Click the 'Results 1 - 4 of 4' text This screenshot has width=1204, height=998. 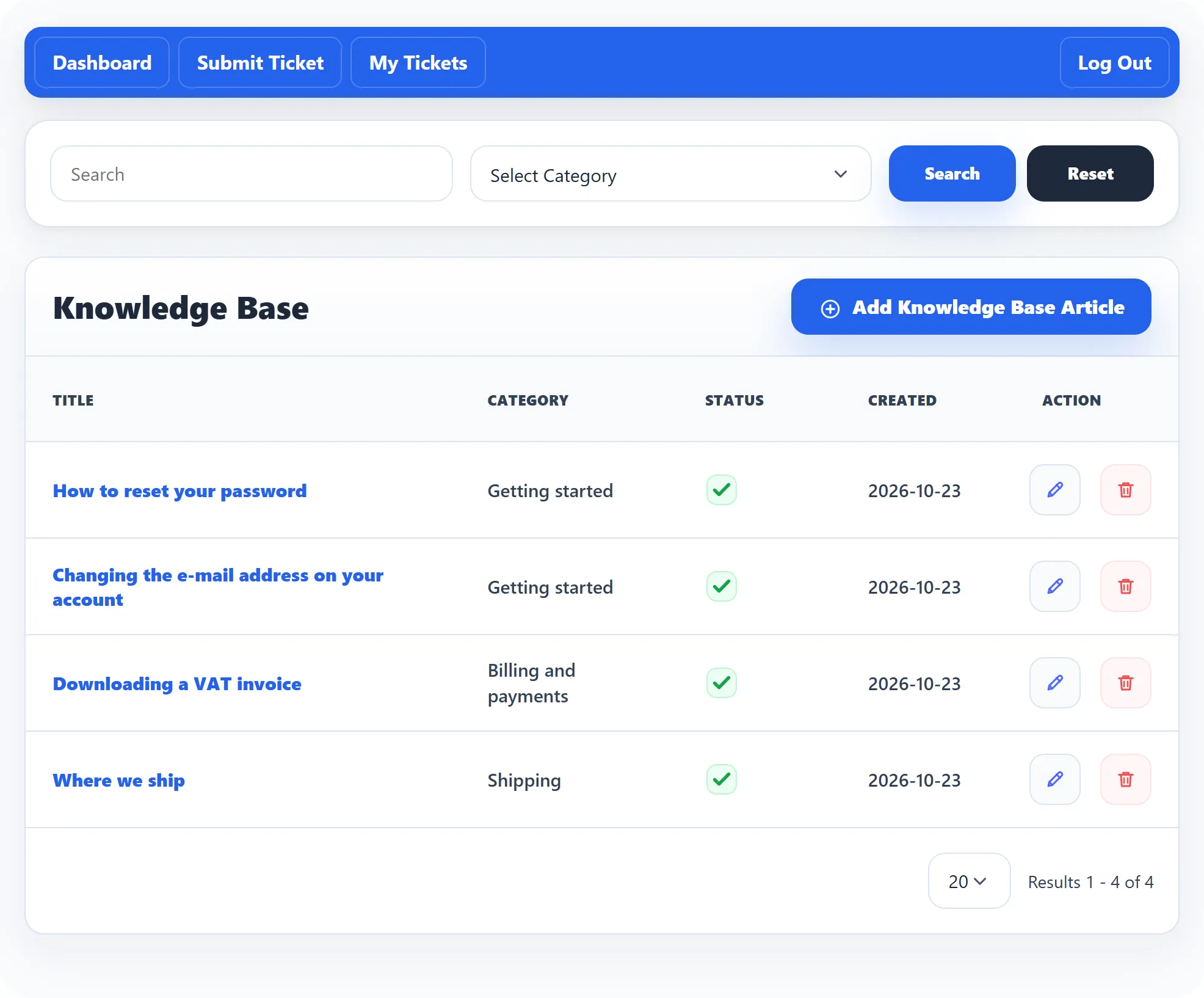point(1090,882)
